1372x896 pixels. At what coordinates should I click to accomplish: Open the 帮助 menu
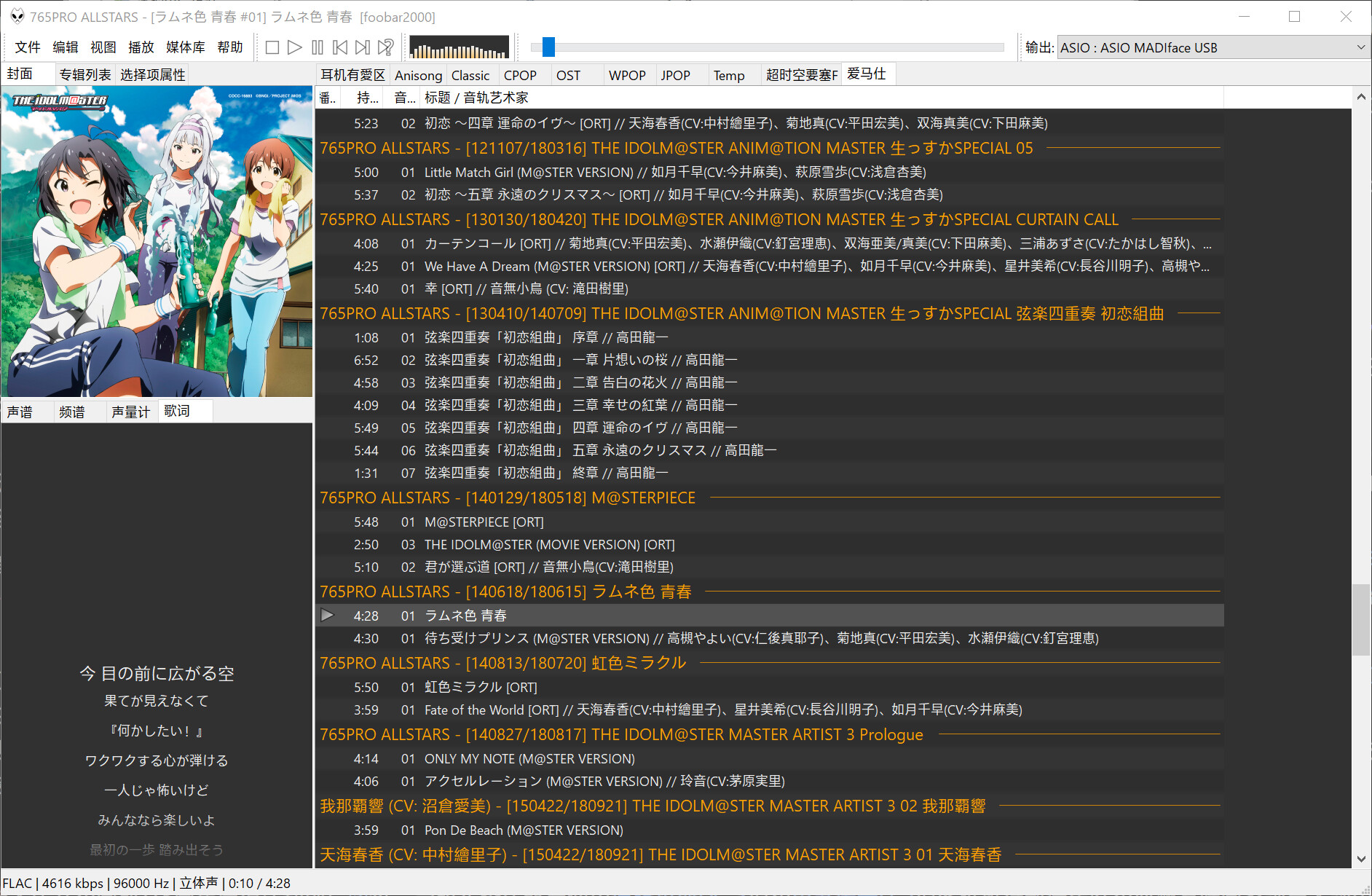coord(230,47)
